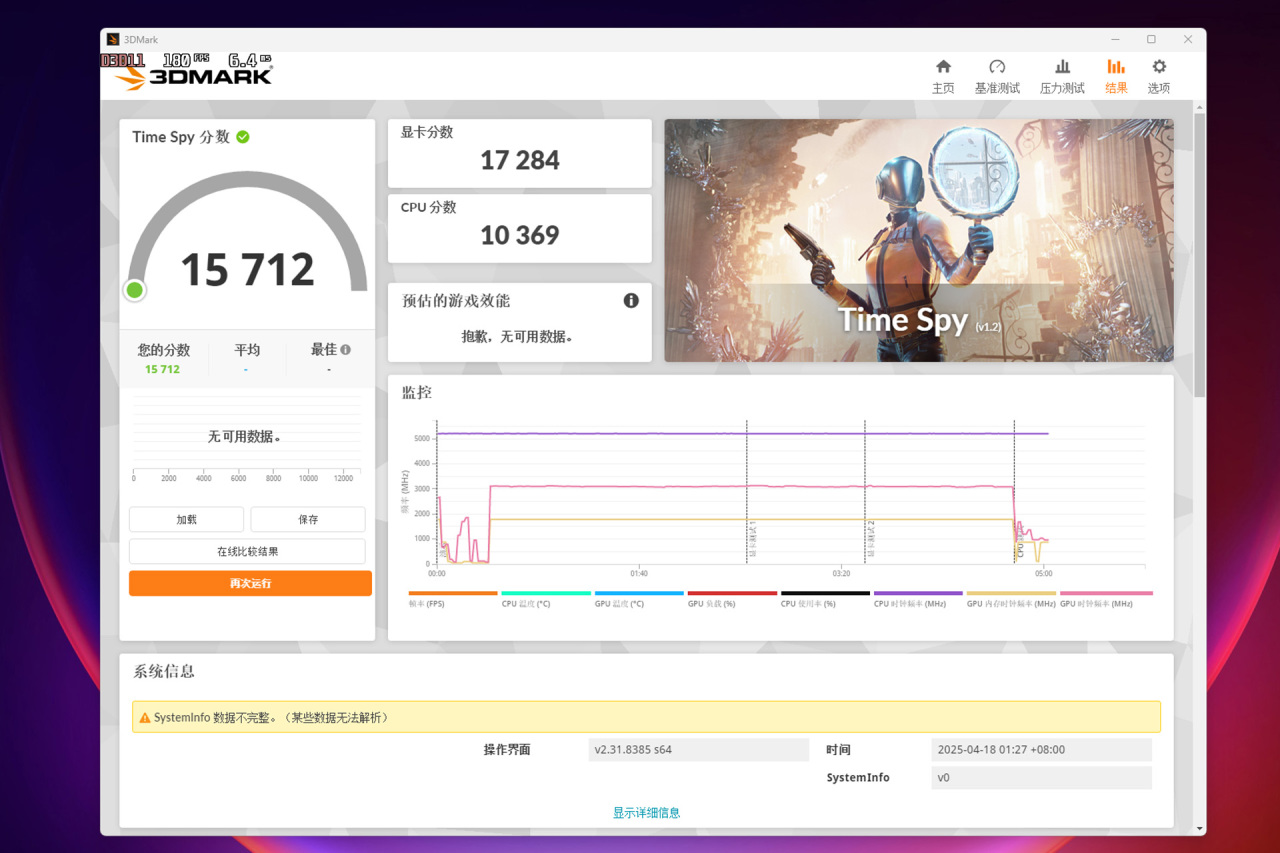Click the 无可用数据。 text in the distribution chart
1280x853 pixels.
(x=245, y=437)
